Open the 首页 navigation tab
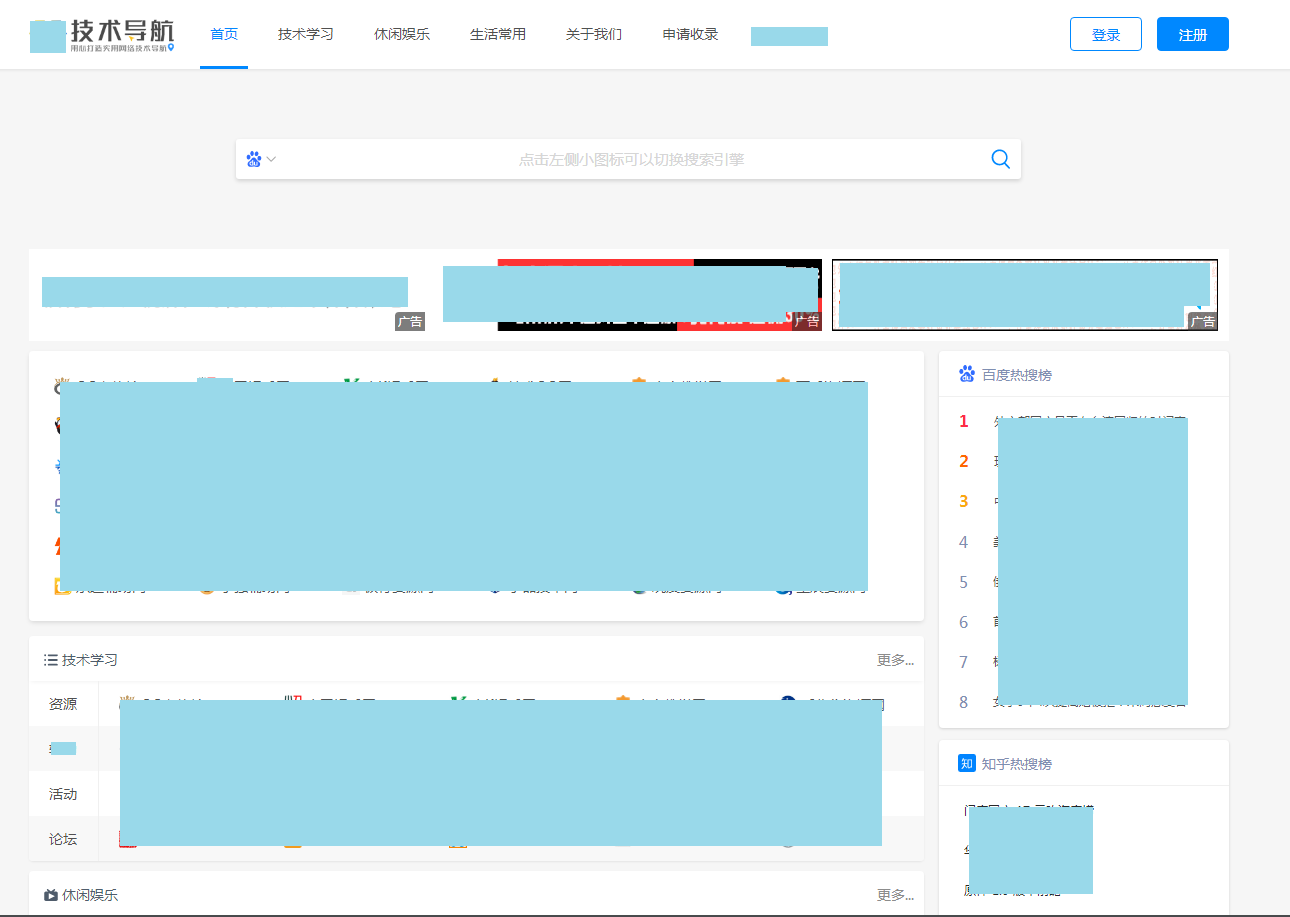 click(224, 34)
